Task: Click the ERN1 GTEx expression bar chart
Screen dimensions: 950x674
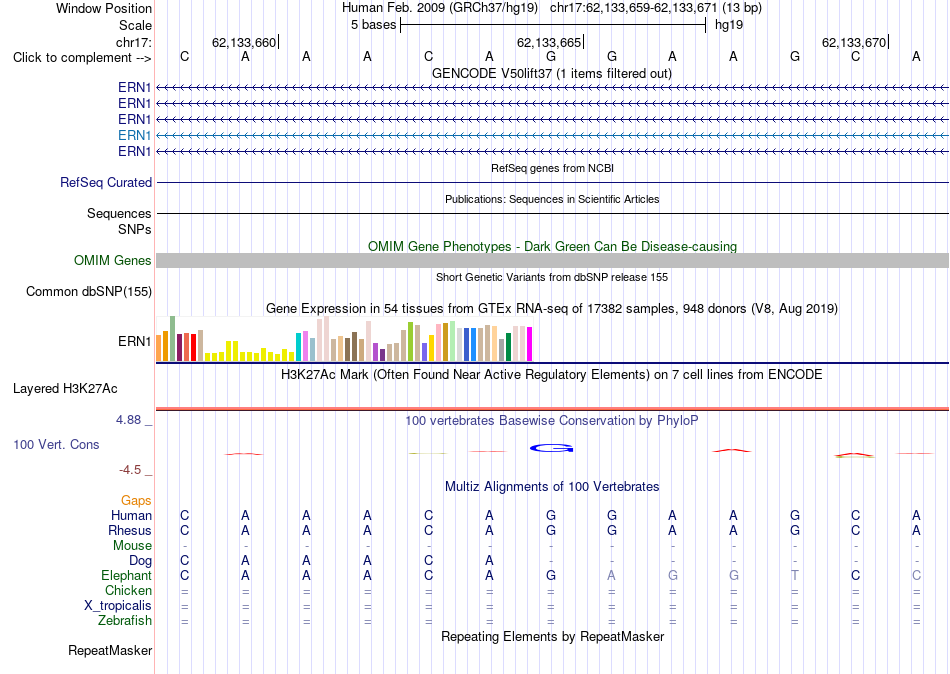Action: pyautogui.click(x=344, y=339)
